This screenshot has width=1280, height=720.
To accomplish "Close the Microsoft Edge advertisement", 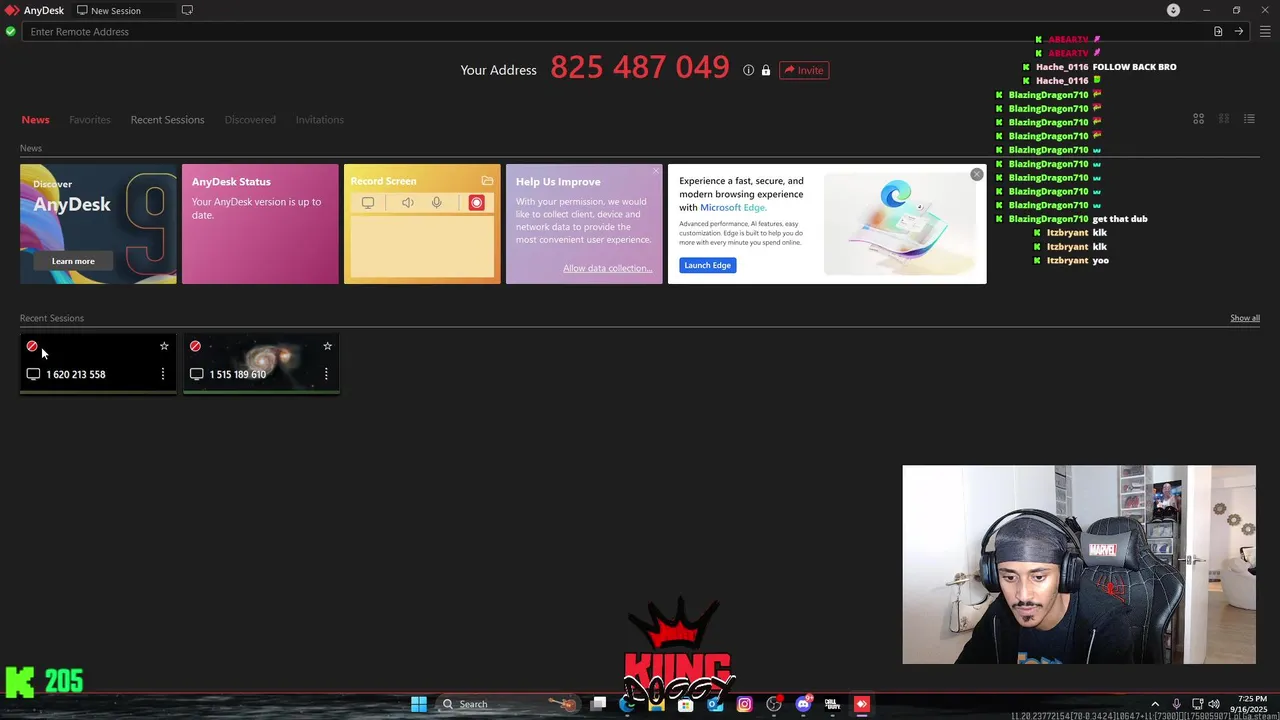I will [977, 174].
